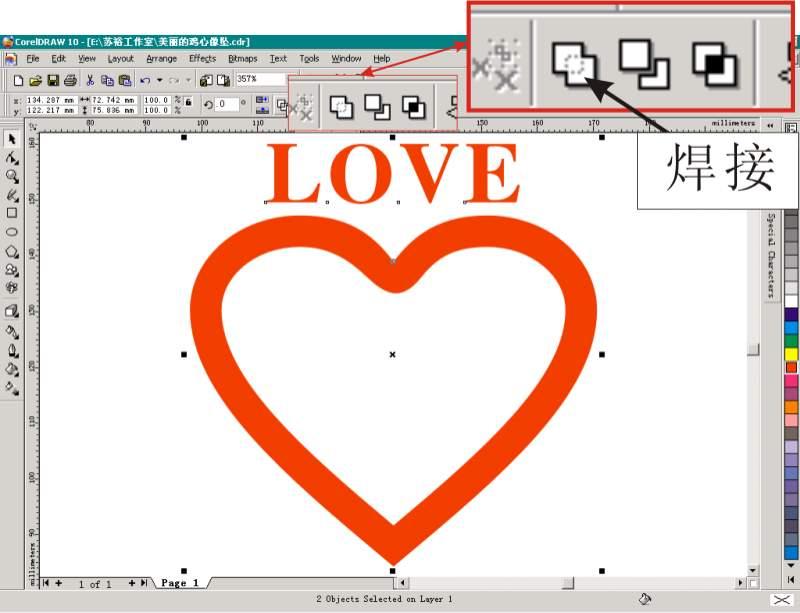The image size is (800, 613).
Task: Click New document icon
Action: (18, 80)
